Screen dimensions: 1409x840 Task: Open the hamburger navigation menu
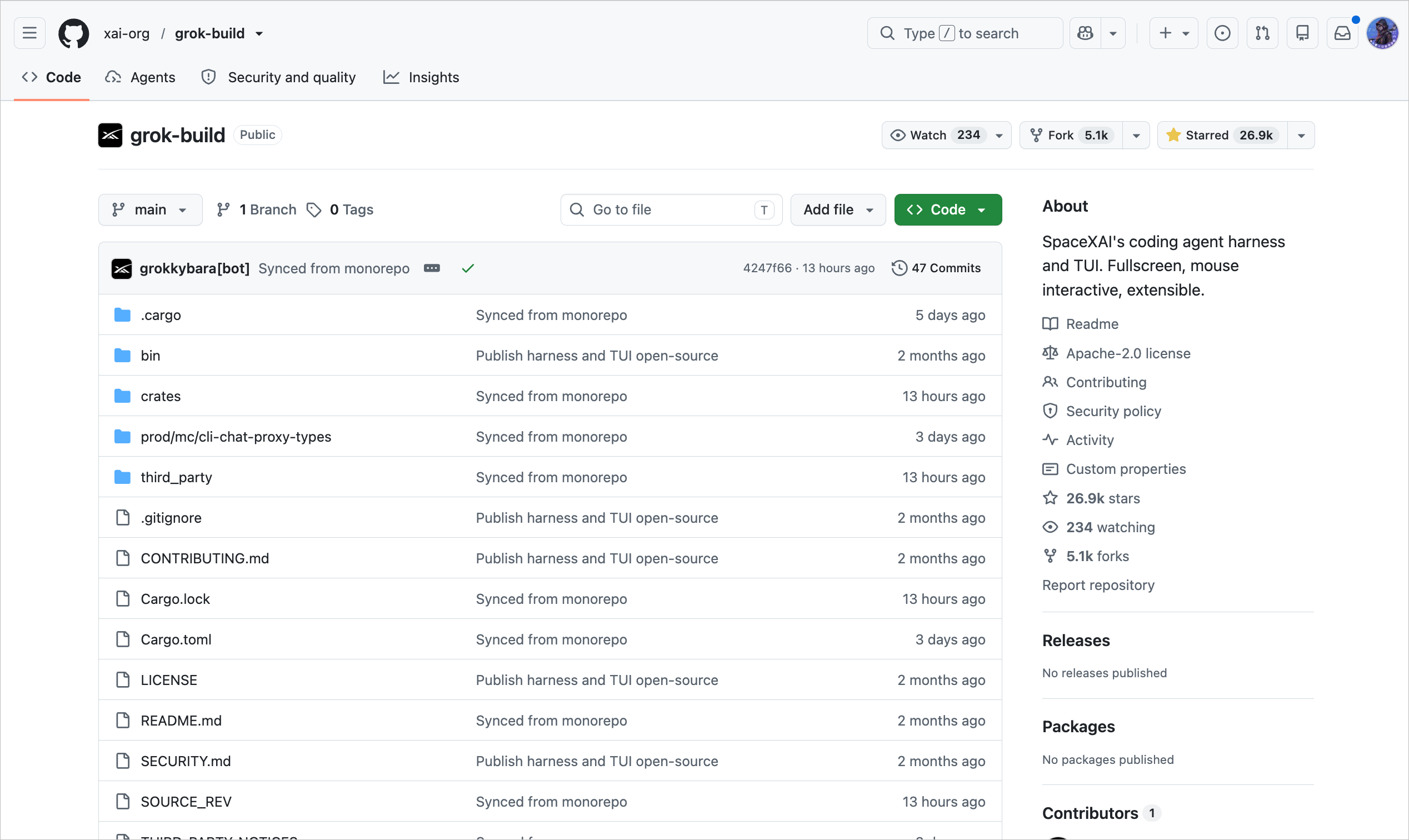point(29,33)
